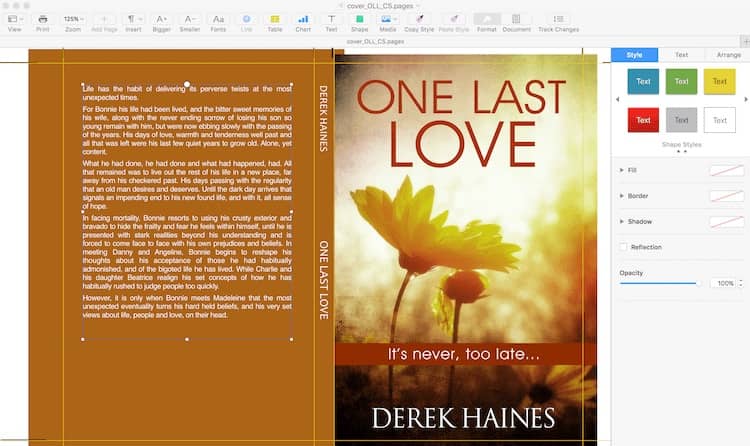Image resolution: width=750 pixels, height=446 pixels.
Task: Expand the Border section
Action: pos(621,196)
